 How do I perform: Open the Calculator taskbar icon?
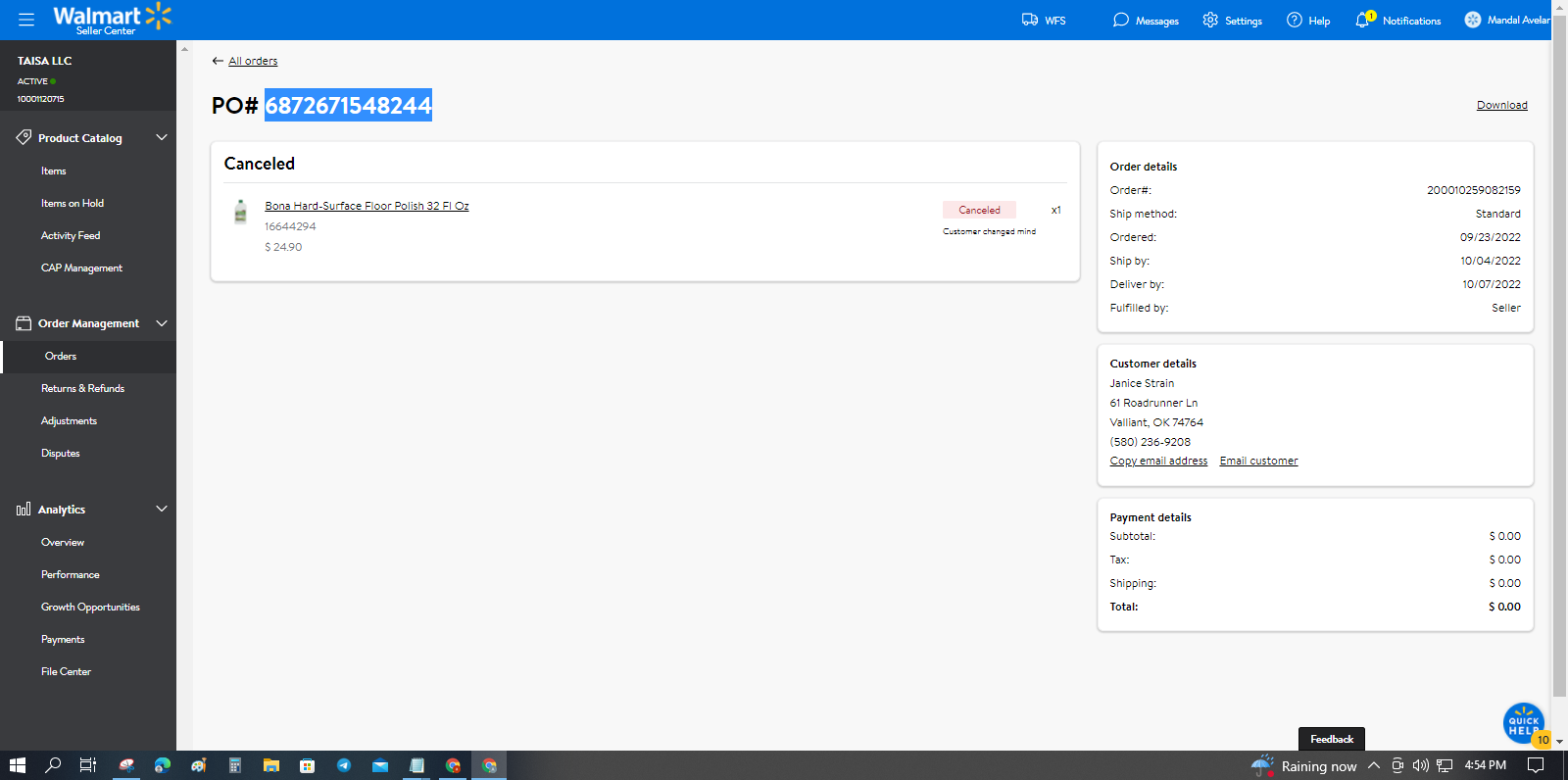pos(235,765)
